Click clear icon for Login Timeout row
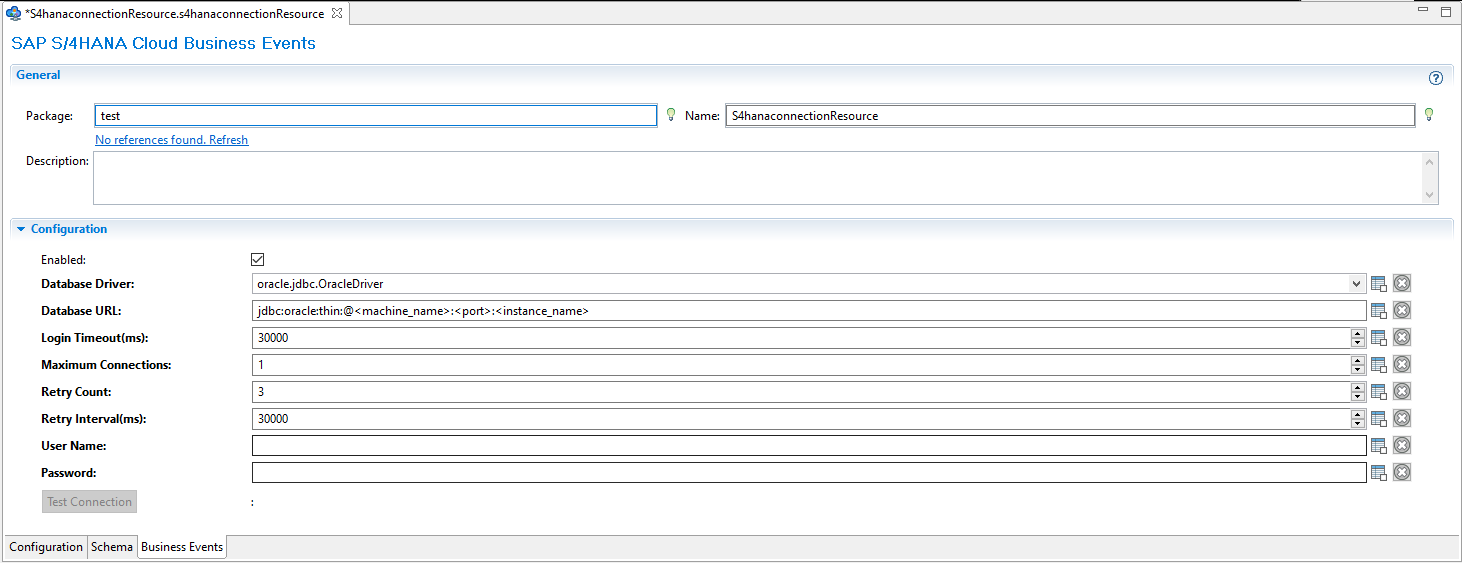The height and width of the screenshot is (563, 1462). (1402, 338)
